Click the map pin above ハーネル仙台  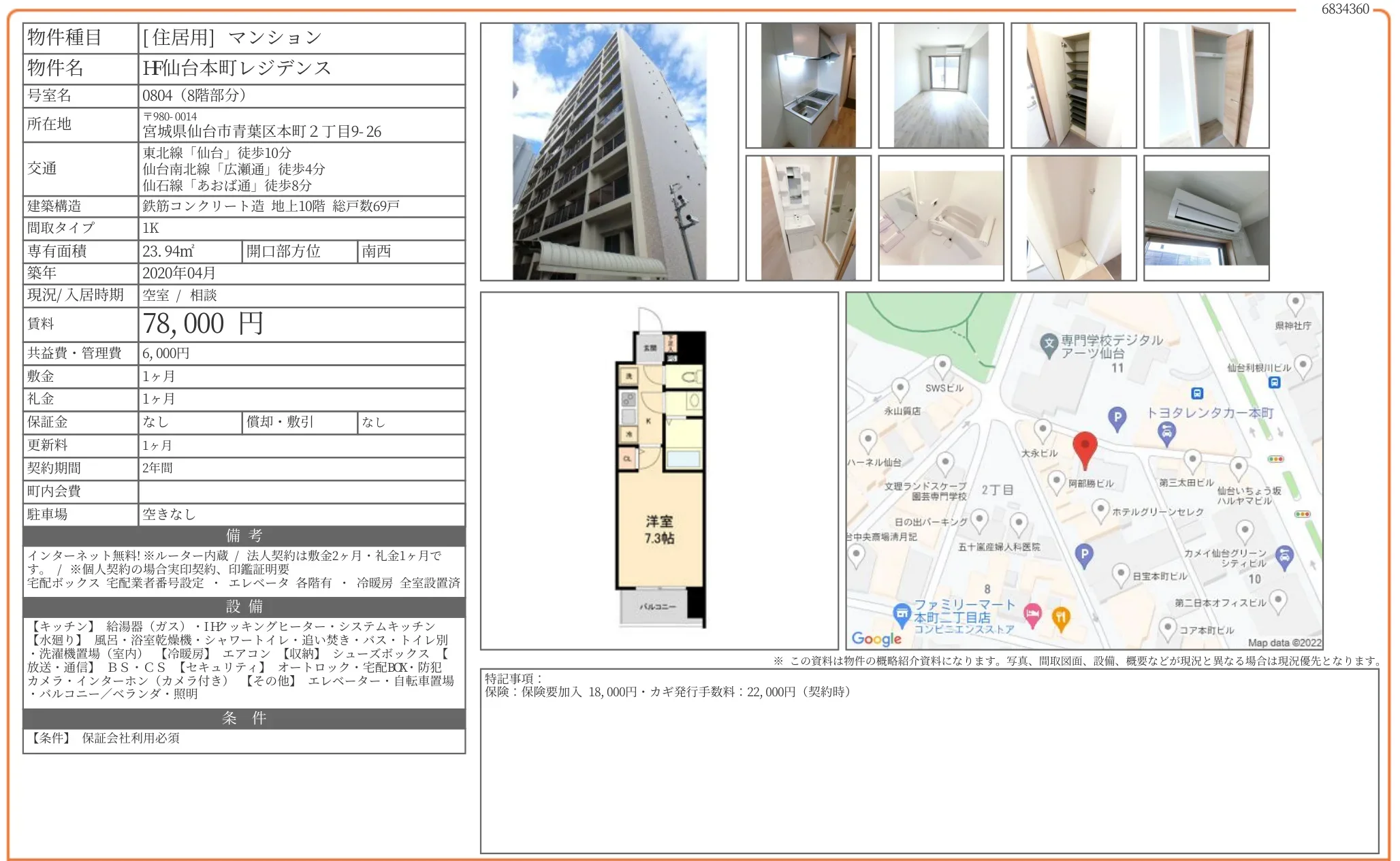pyautogui.click(x=868, y=441)
